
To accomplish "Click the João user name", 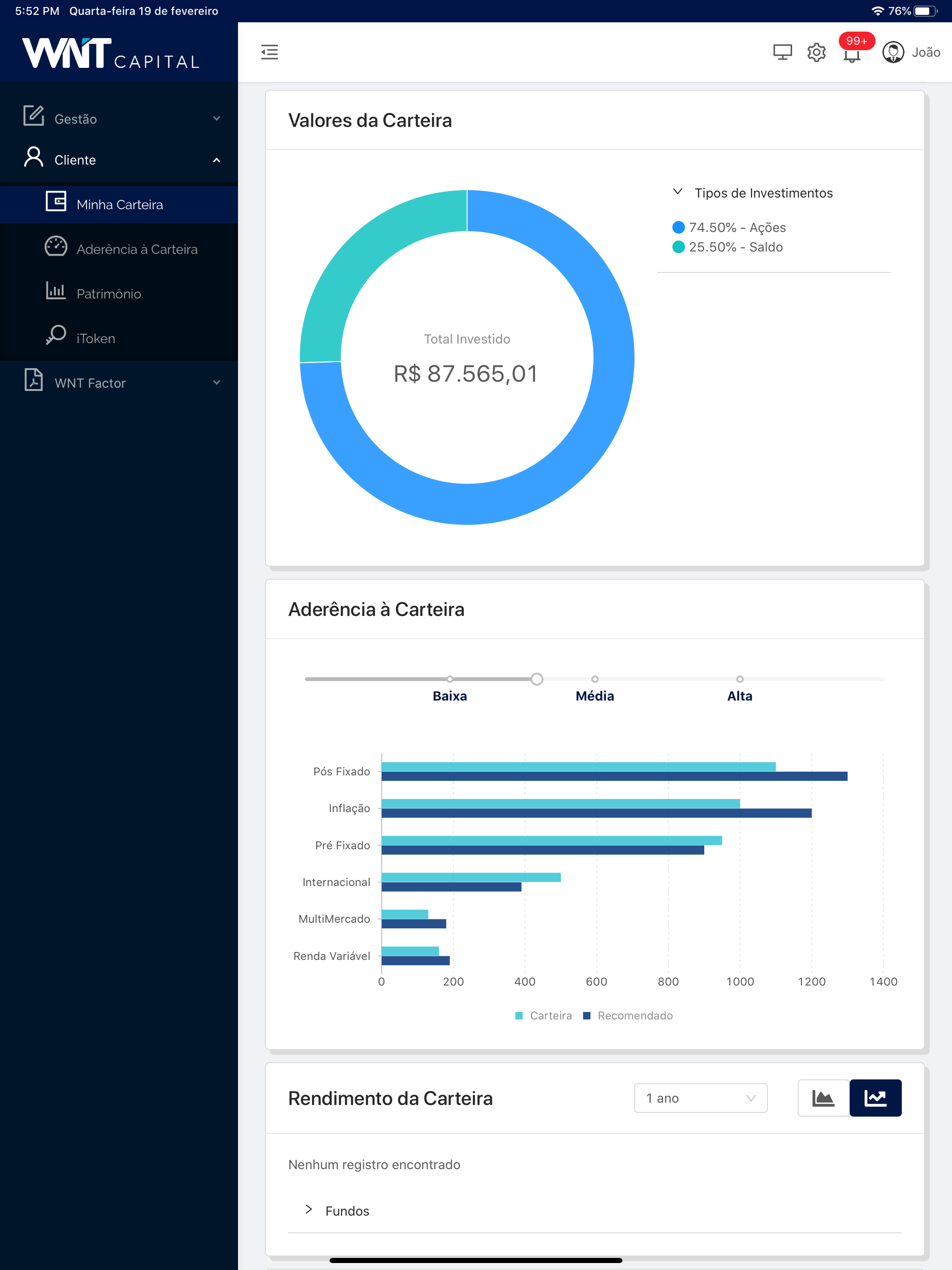I will pyautogui.click(x=926, y=52).
